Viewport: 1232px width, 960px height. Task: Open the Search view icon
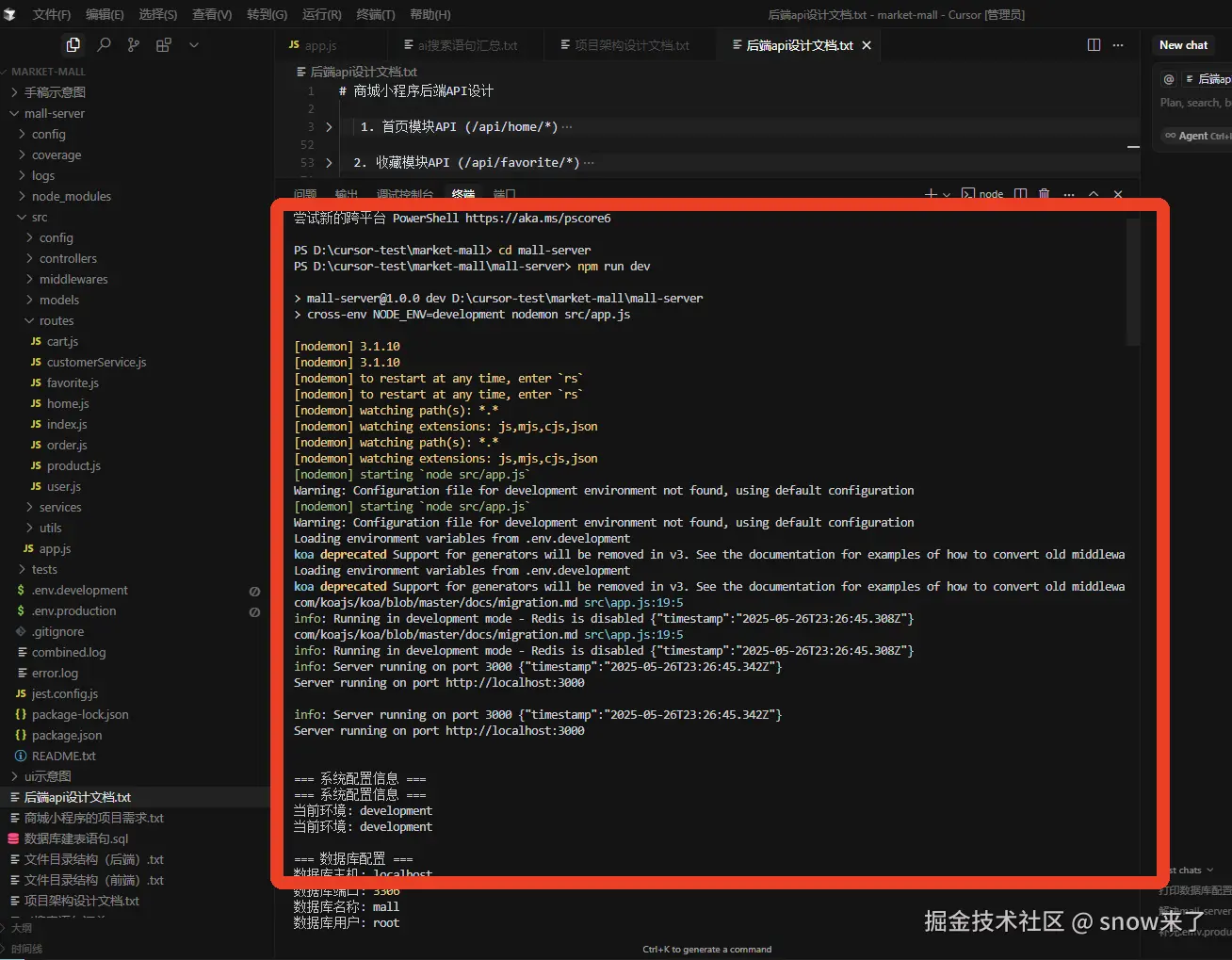(104, 44)
